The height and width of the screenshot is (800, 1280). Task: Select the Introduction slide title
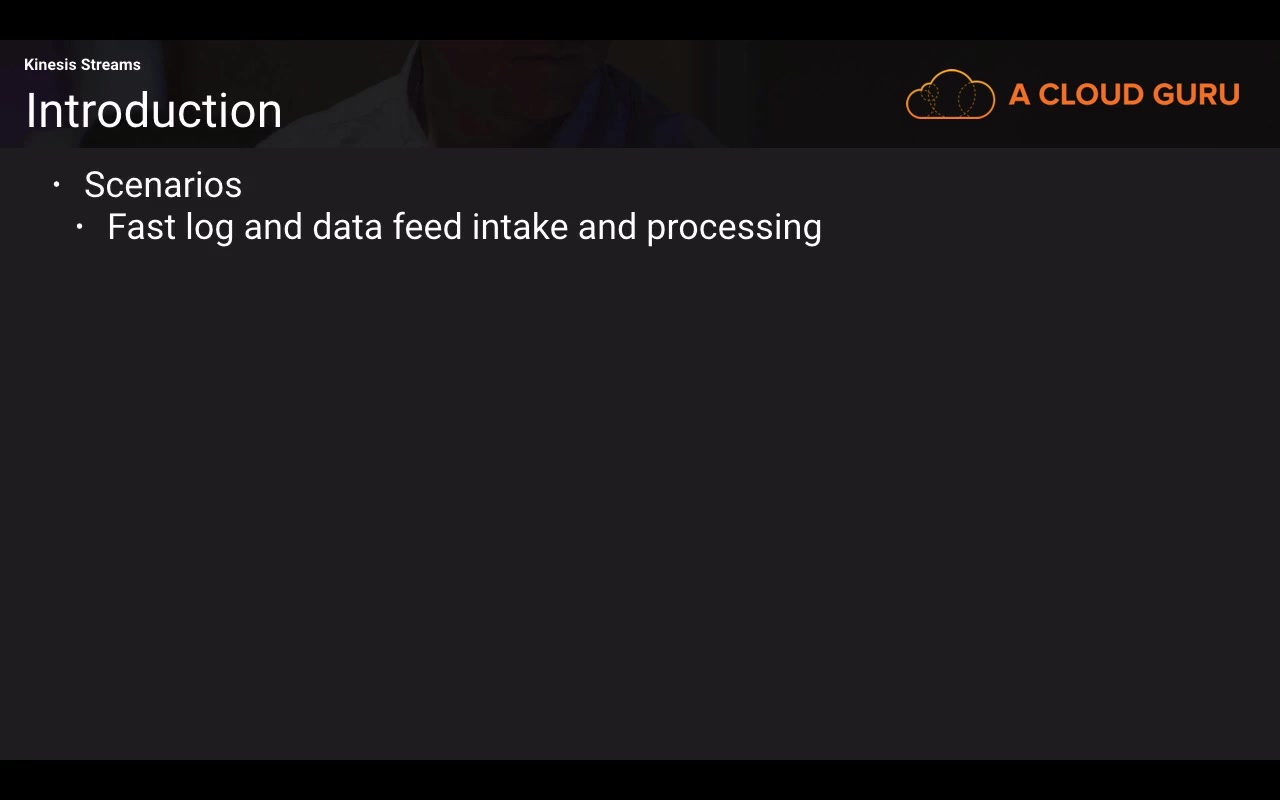click(153, 111)
